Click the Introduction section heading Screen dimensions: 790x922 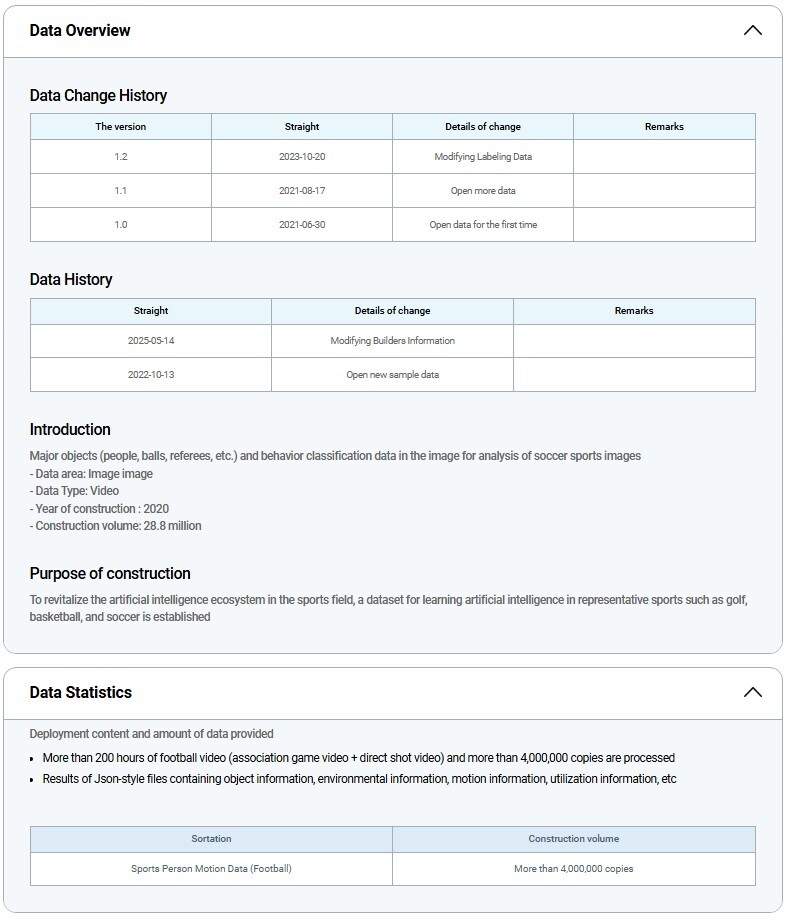[x=70, y=430]
